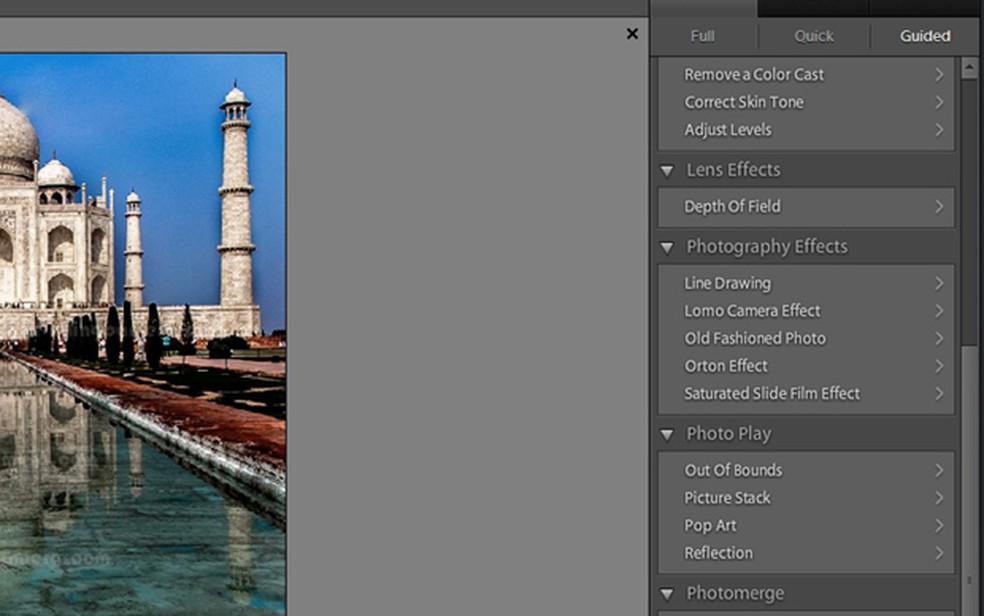Click the Orton Effect chevron
This screenshot has width=984, height=616.
point(939,366)
